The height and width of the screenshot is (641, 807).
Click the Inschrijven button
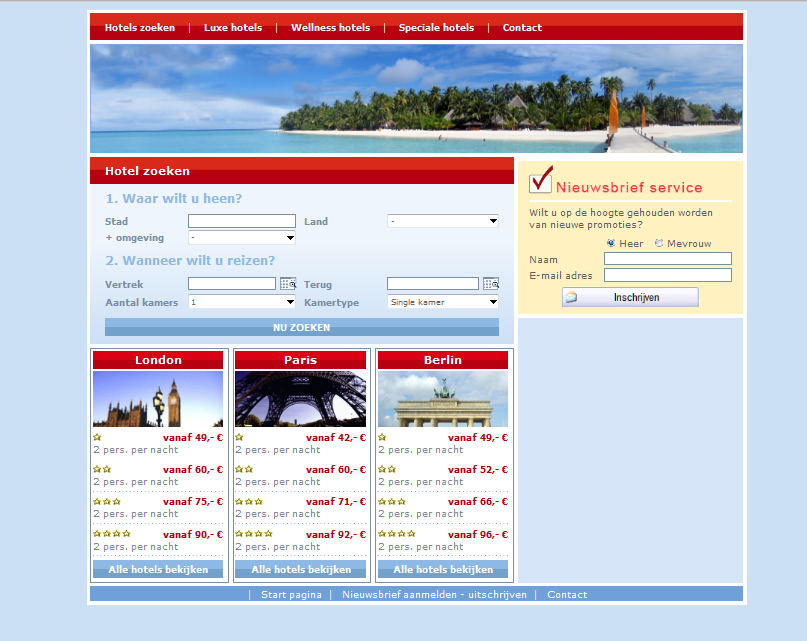(x=630, y=297)
